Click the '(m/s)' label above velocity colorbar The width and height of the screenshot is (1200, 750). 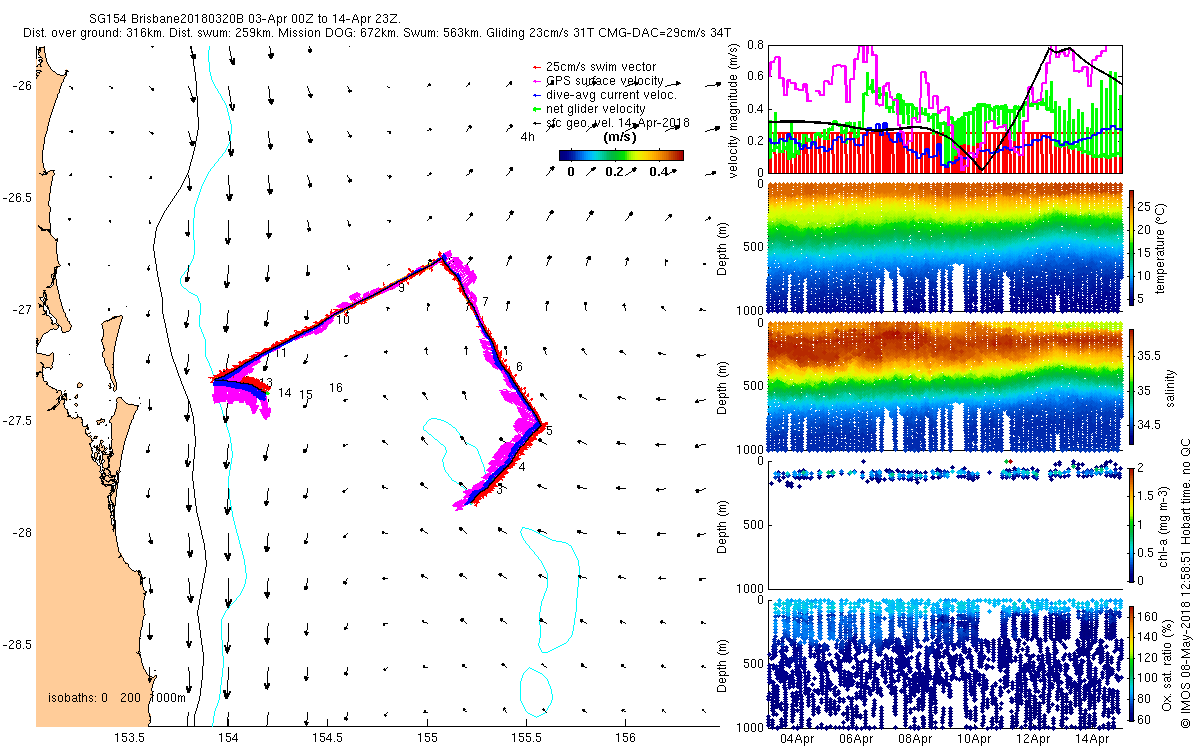point(621,137)
